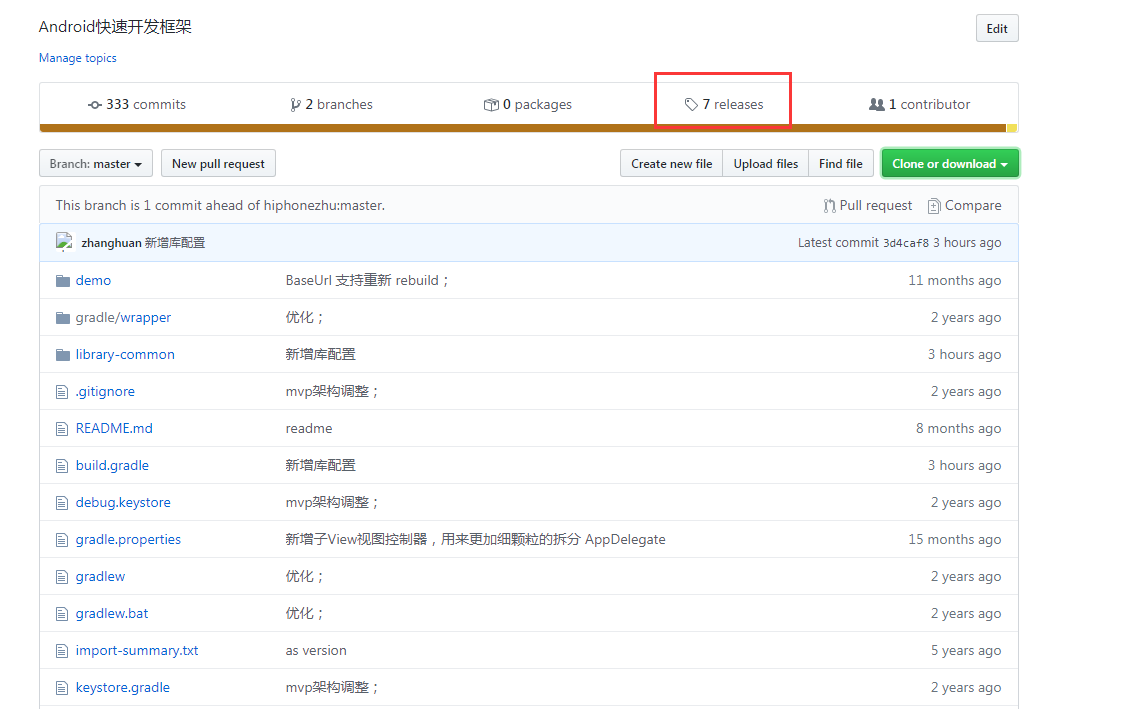Click the zhanghuan author name

[x=111, y=243]
